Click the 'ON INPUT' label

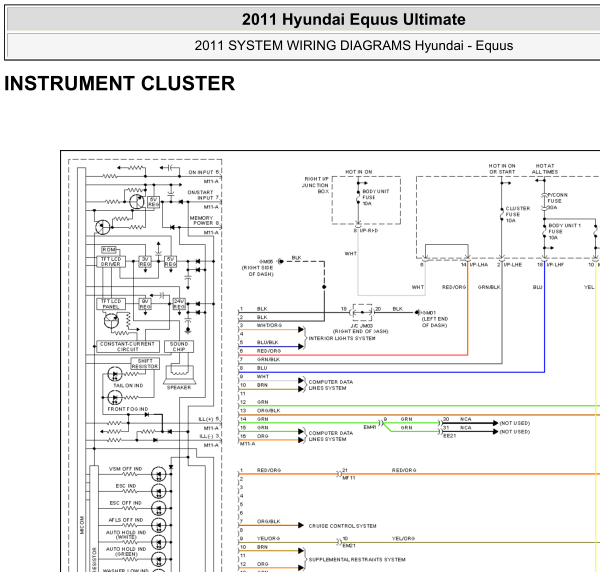coord(201,172)
